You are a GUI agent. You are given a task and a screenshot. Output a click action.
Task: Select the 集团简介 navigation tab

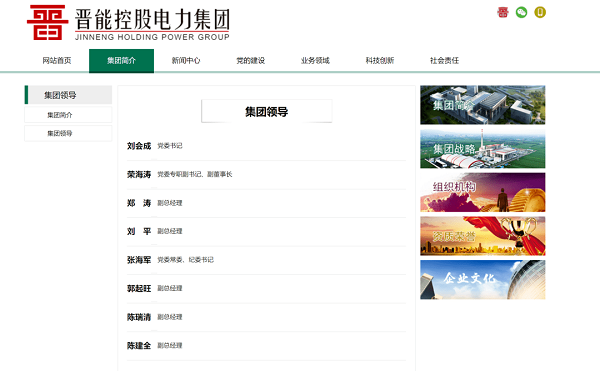coord(121,60)
